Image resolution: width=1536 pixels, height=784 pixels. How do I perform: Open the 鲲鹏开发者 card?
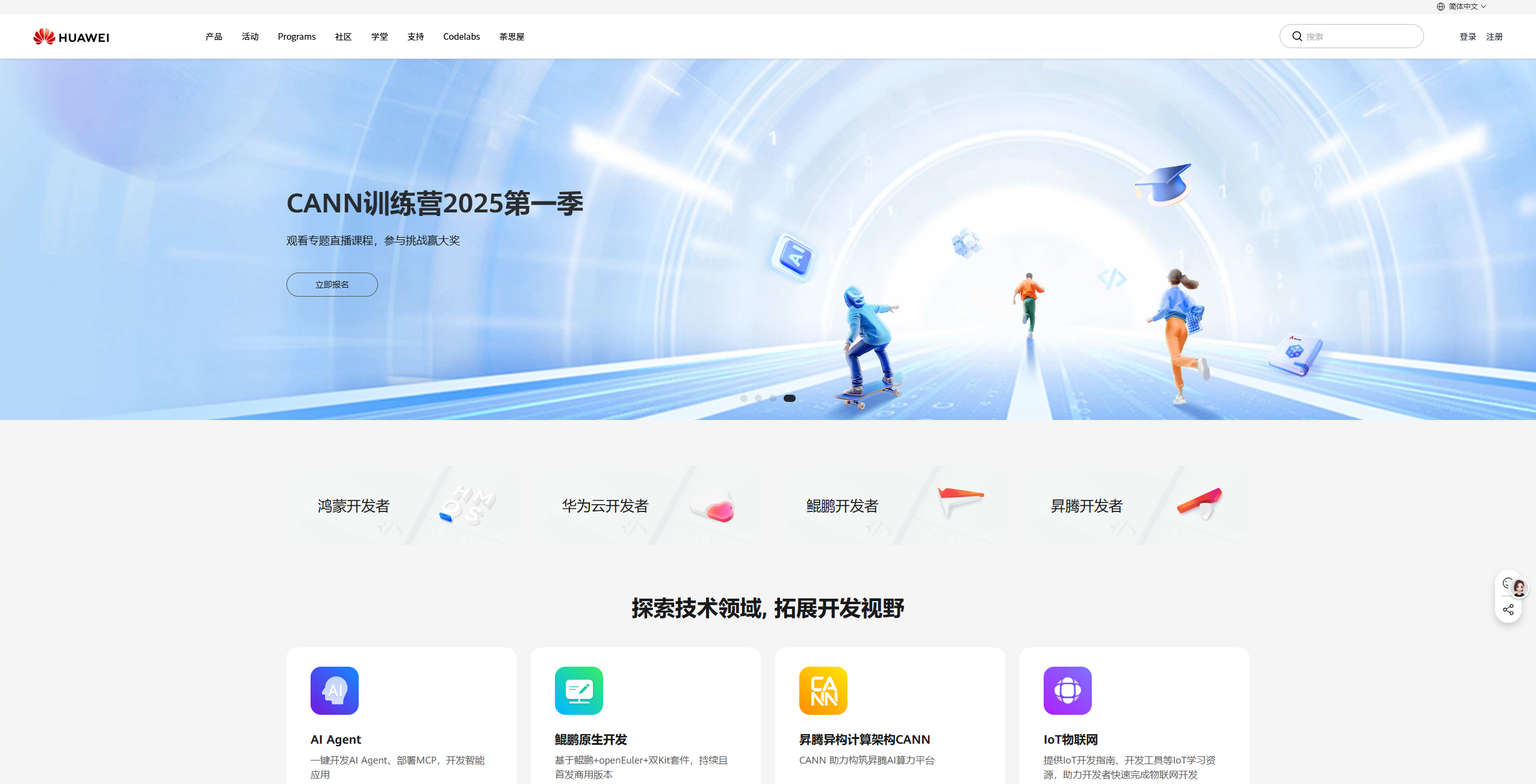890,505
